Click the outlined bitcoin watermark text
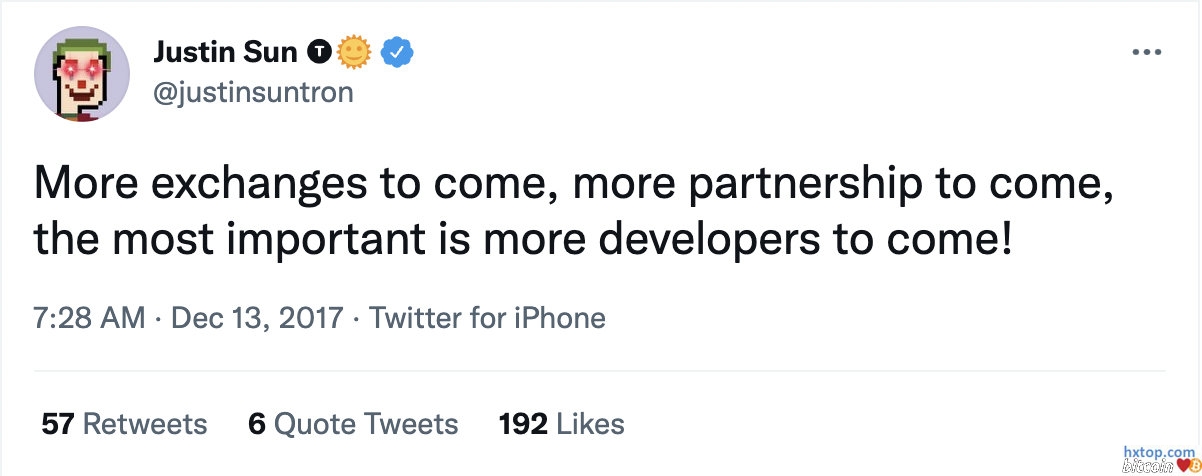1202x476 pixels. click(x=1147, y=467)
